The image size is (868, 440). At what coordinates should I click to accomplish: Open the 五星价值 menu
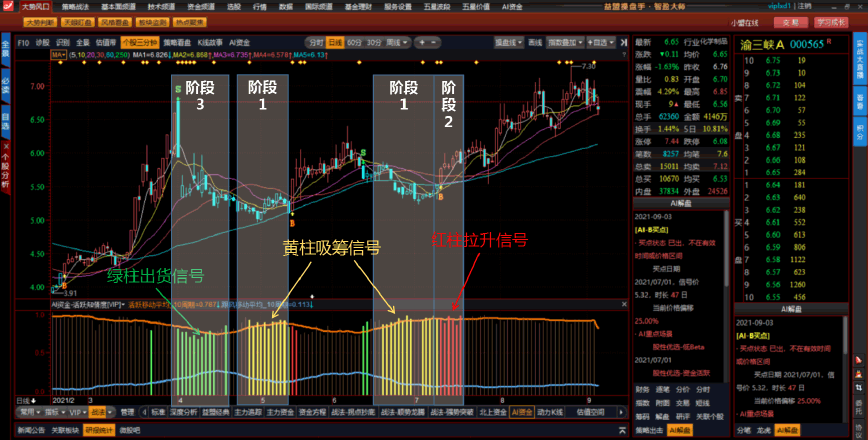(x=476, y=7)
